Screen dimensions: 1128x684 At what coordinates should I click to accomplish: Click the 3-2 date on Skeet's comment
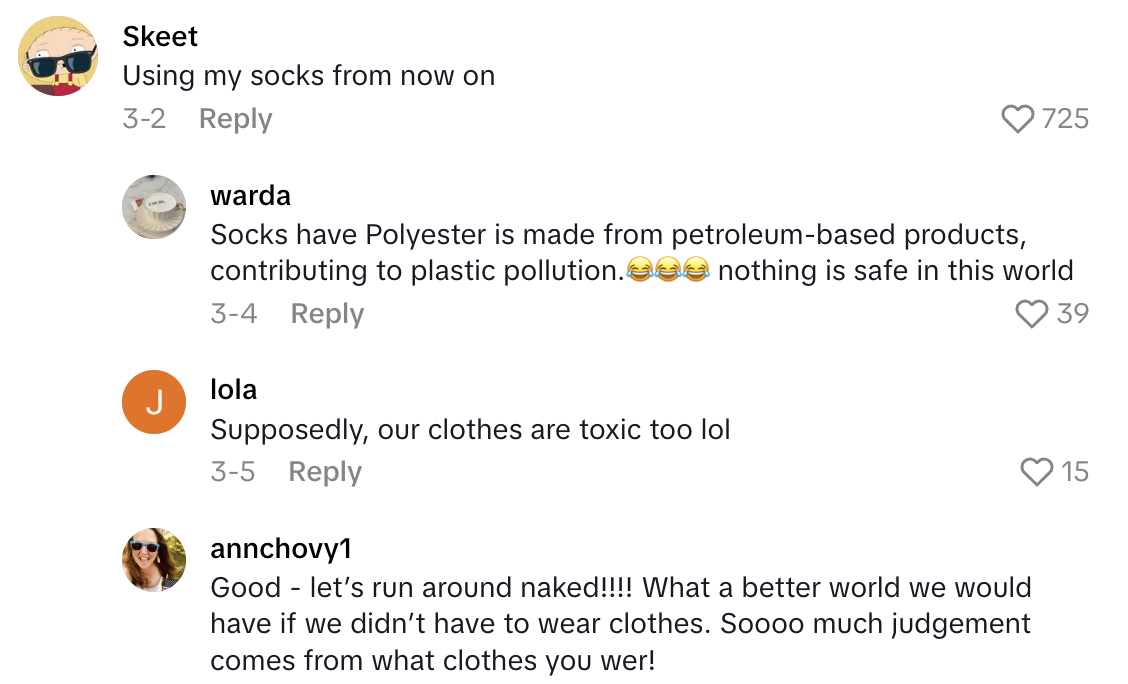[x=144, y=119]
